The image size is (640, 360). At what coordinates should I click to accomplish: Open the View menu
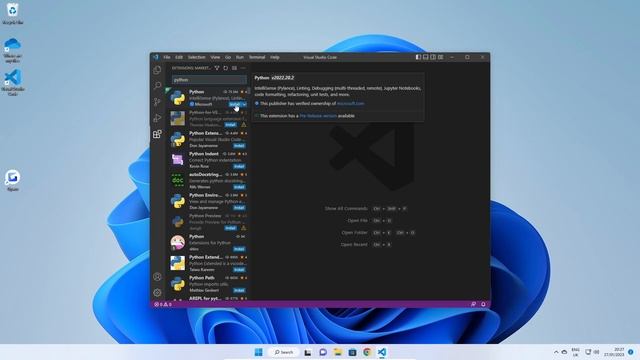[x=215, y=57]
